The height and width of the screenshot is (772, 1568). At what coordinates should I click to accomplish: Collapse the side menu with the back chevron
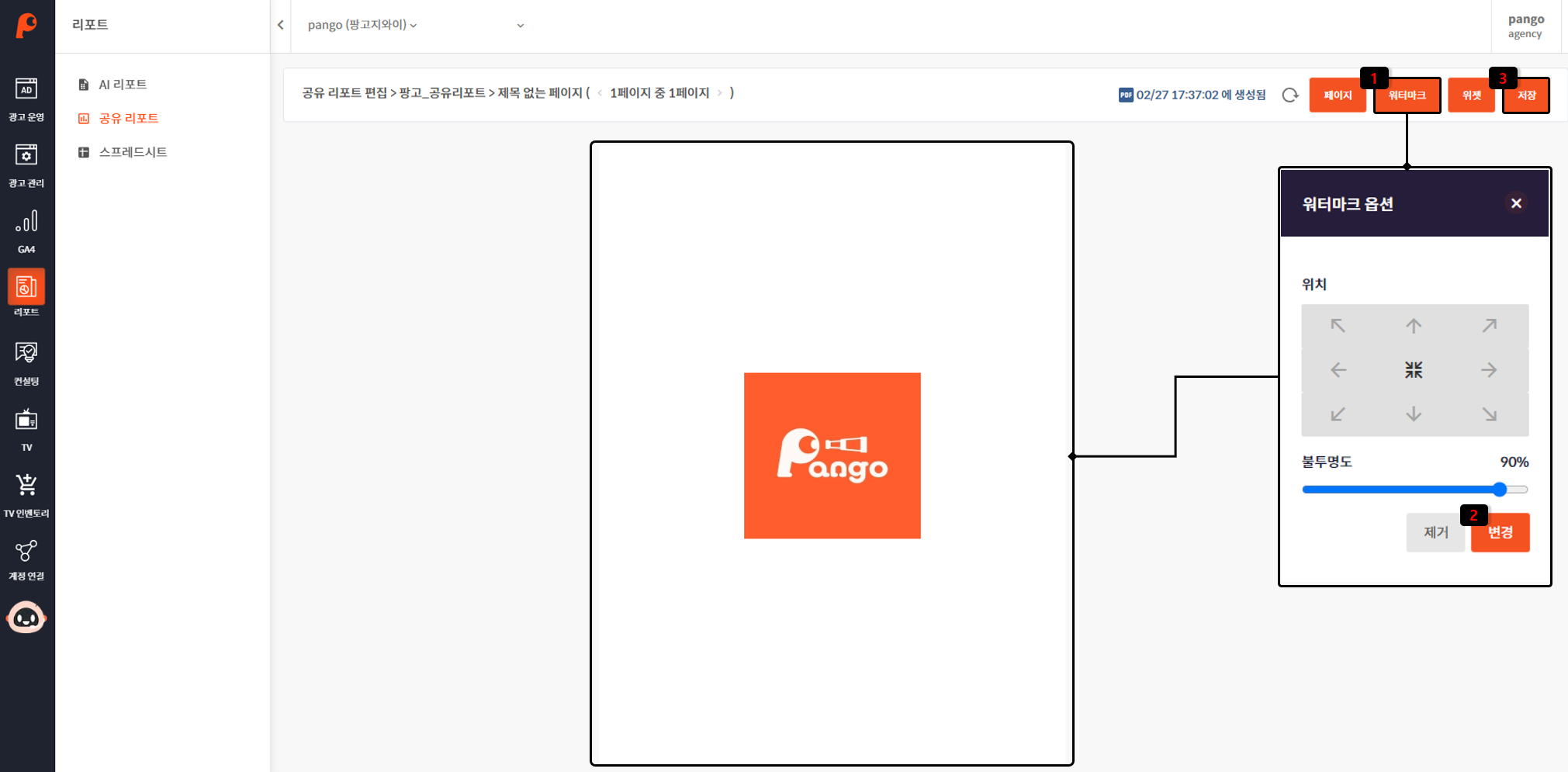pos(281,25)
